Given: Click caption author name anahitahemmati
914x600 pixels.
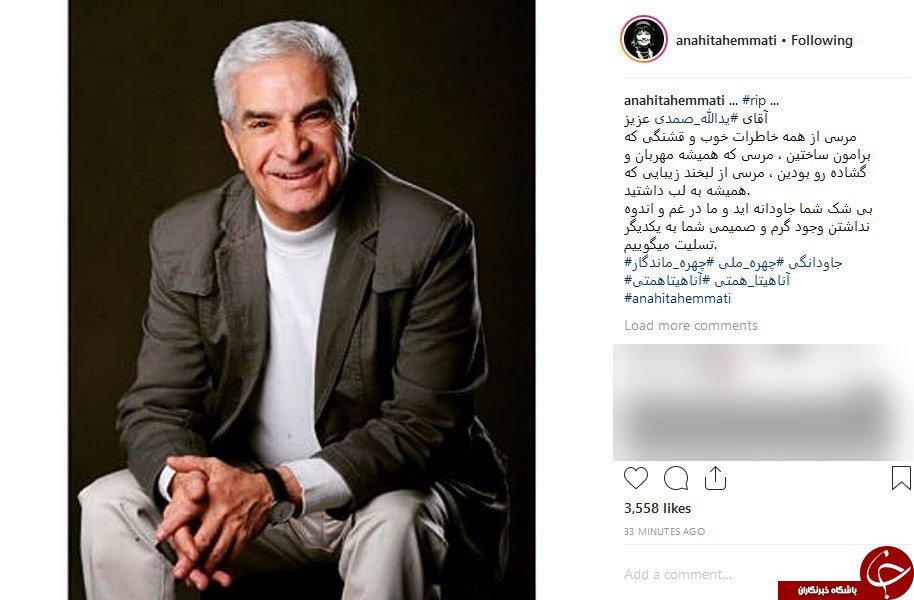Looking at the screenshot, I should point(674,100).
